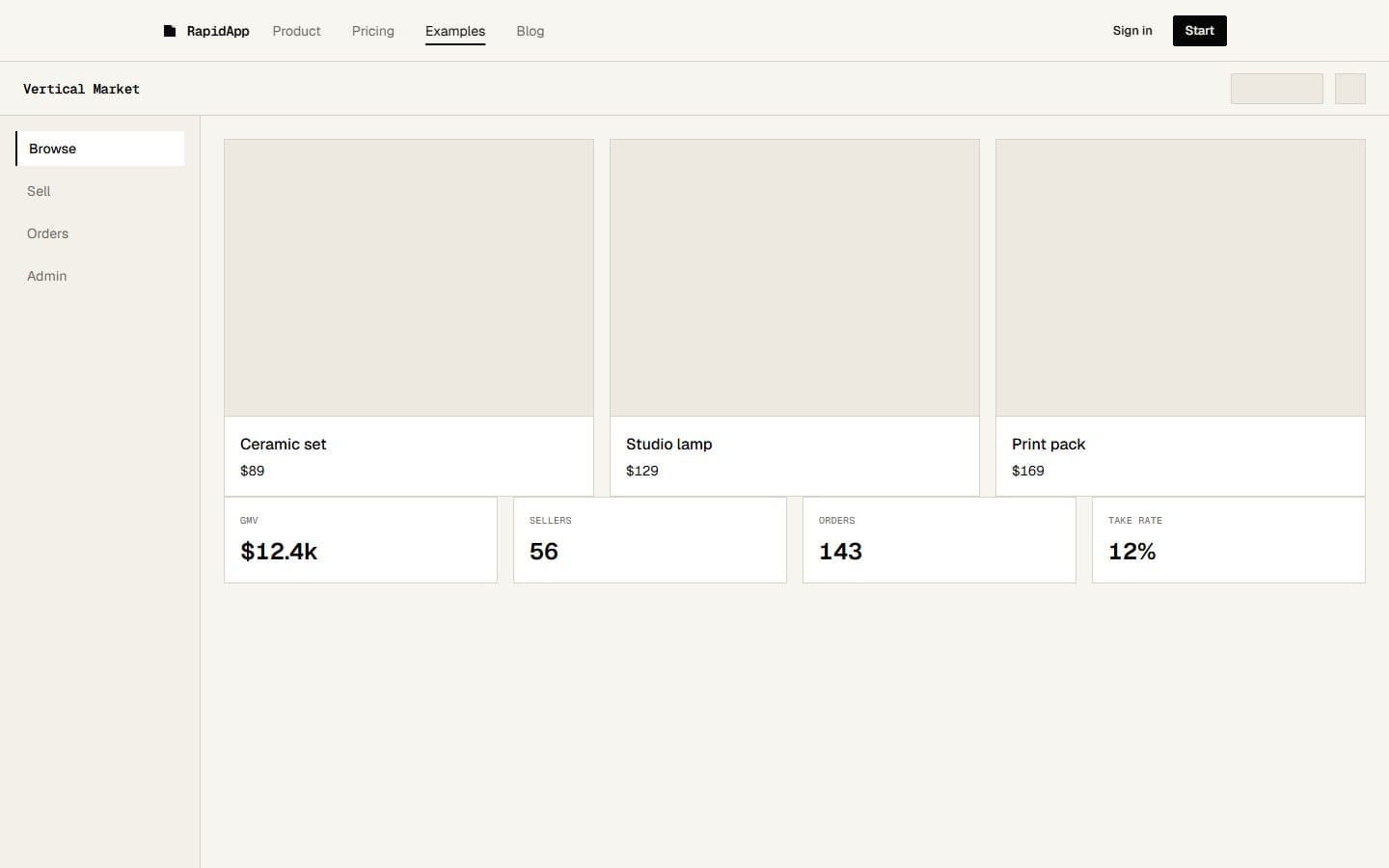1389x868 pixels.
Task: Click the GMV value $12.4k
Action: tap(279, 552)
